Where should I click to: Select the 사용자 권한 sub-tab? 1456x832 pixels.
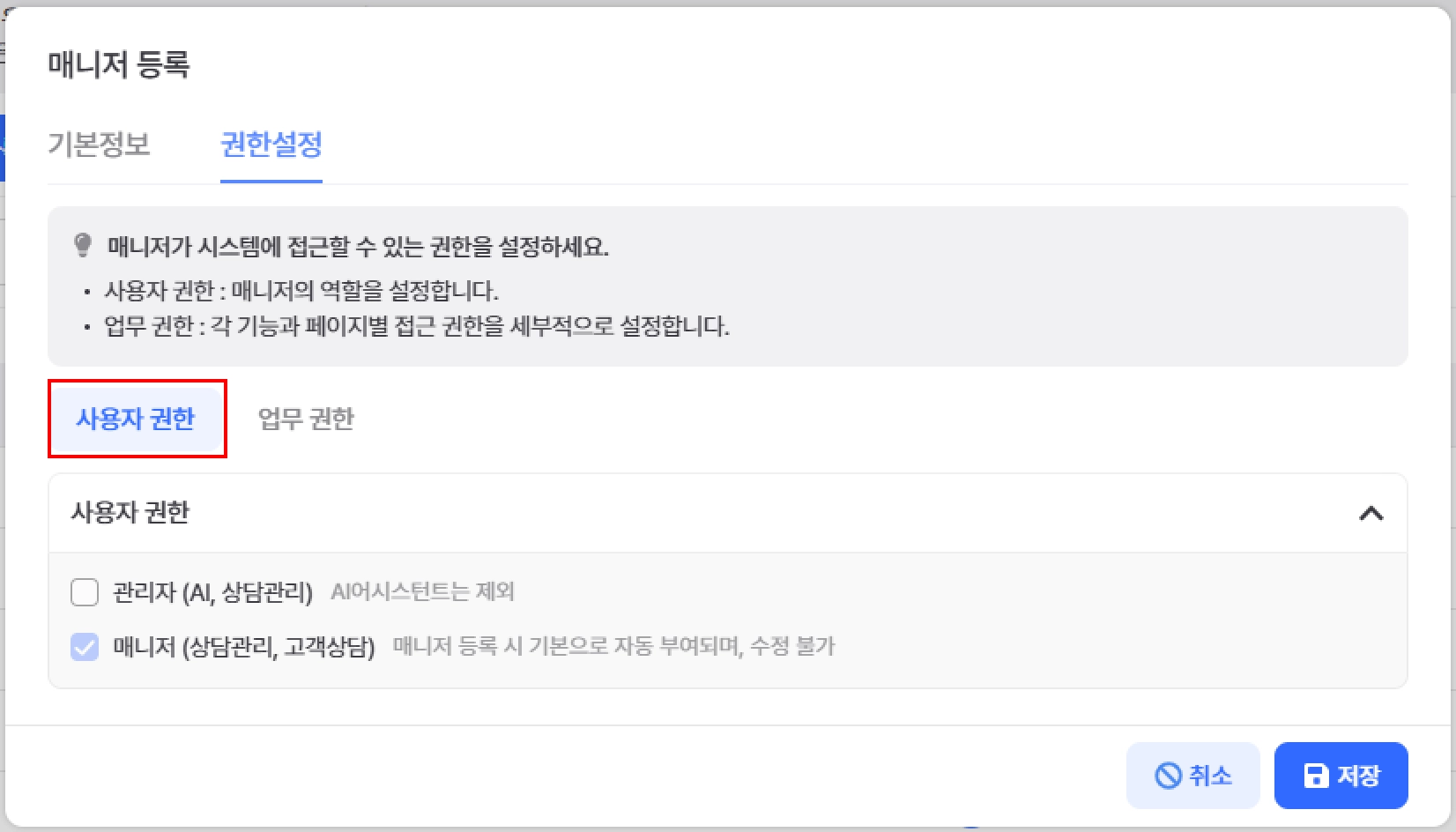click(136, 419)
